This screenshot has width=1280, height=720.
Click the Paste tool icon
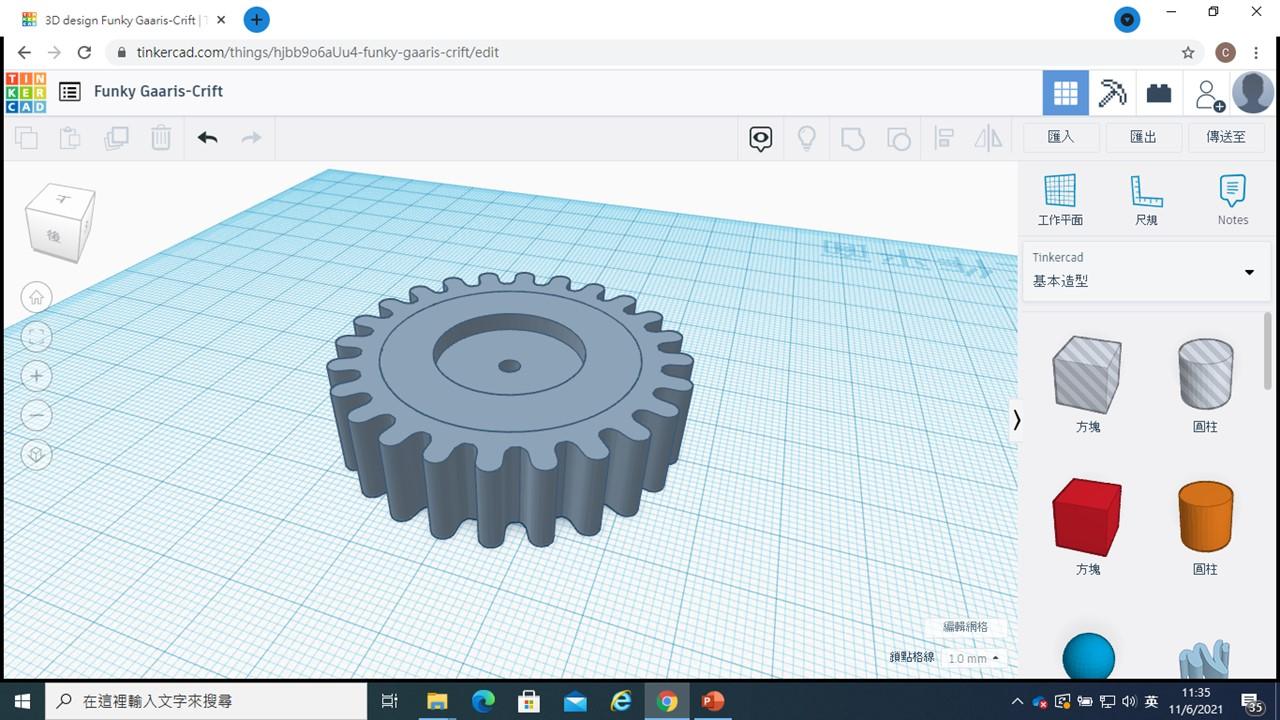(x=70, y=138)
